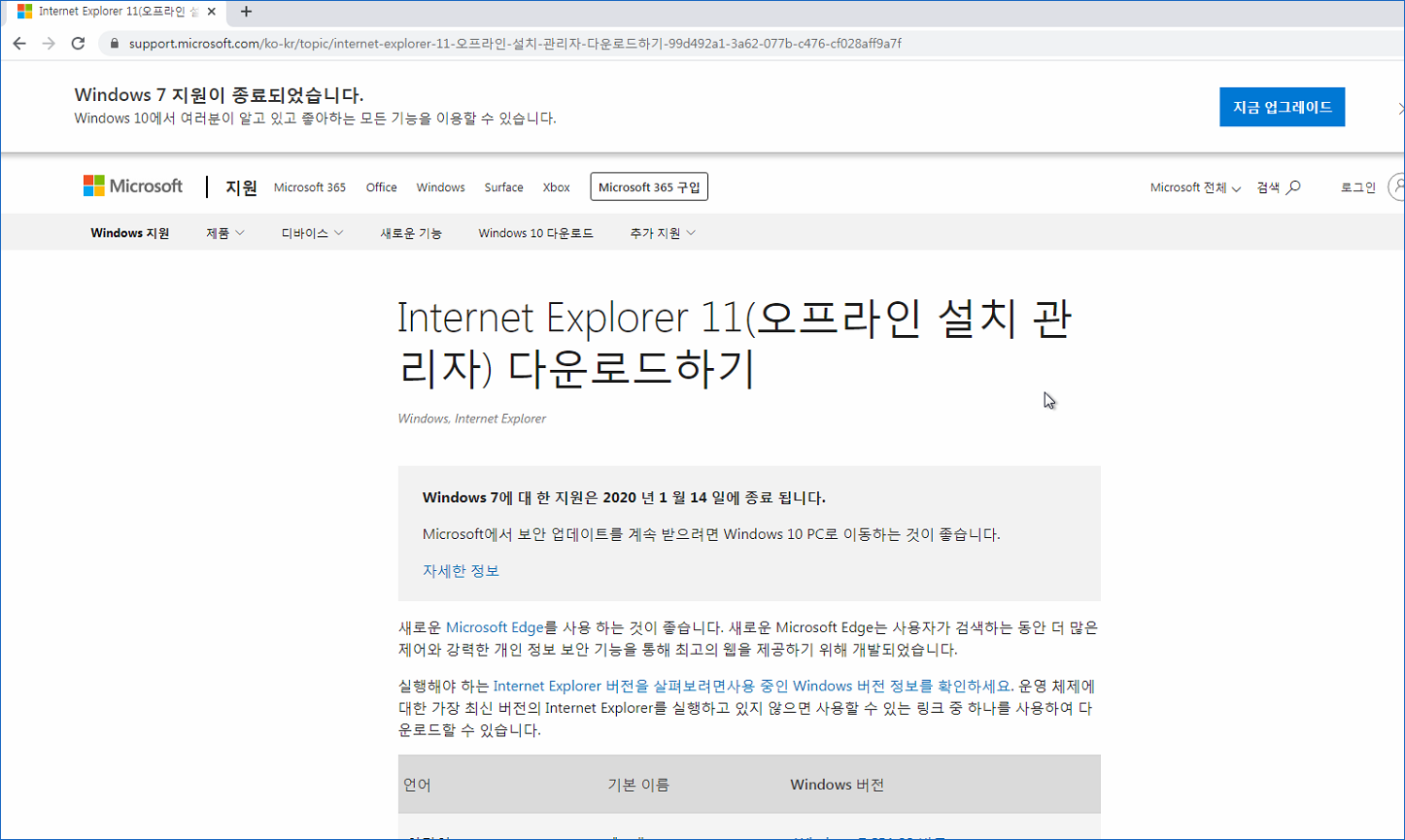Click the Internet Explorer 11 page heading

[735, 344]
